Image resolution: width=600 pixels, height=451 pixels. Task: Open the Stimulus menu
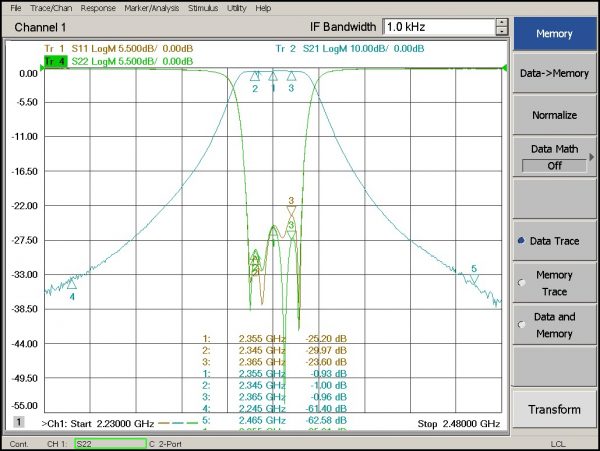pos(203,8)
